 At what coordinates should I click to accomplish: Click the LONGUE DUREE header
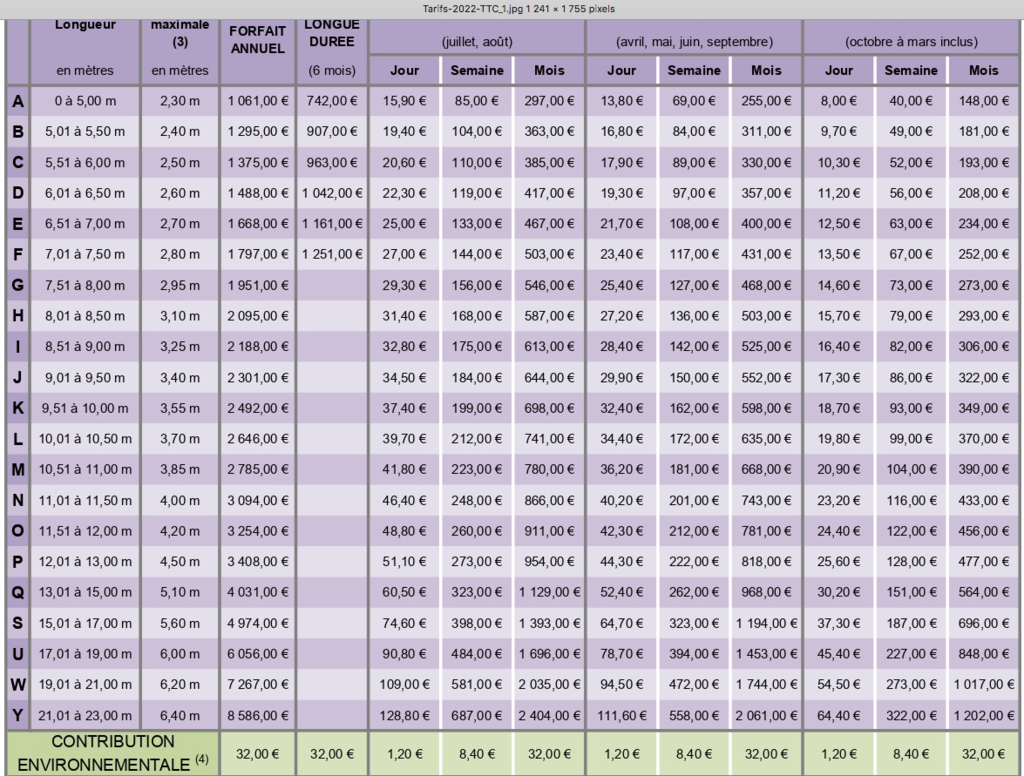tap(332, 33)
